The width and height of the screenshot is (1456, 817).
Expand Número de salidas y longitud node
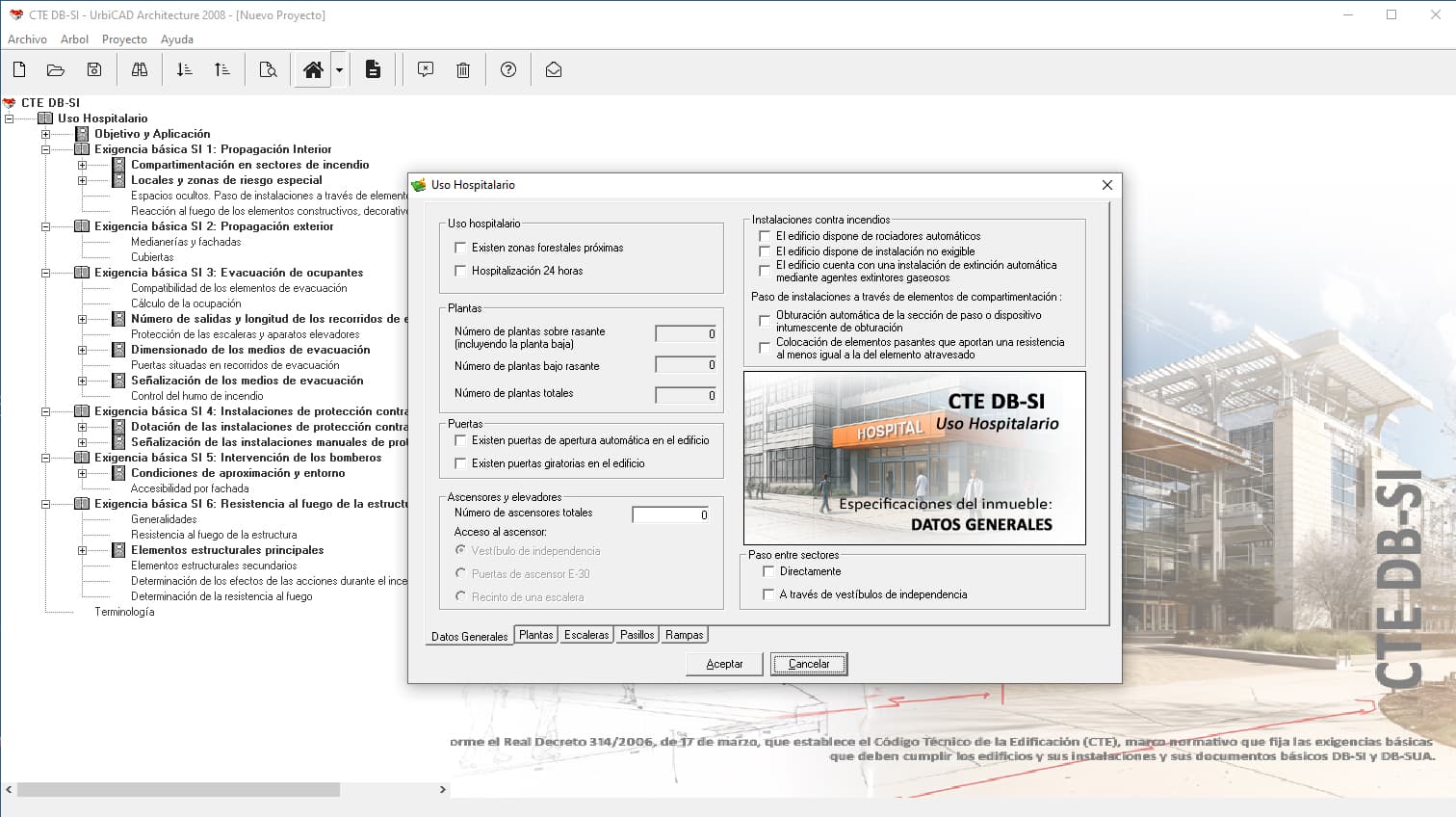point(82,319)
